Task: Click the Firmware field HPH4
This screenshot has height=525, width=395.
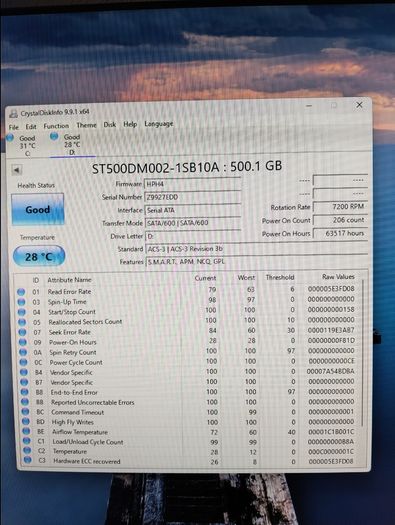Action: tap(192, 184)
